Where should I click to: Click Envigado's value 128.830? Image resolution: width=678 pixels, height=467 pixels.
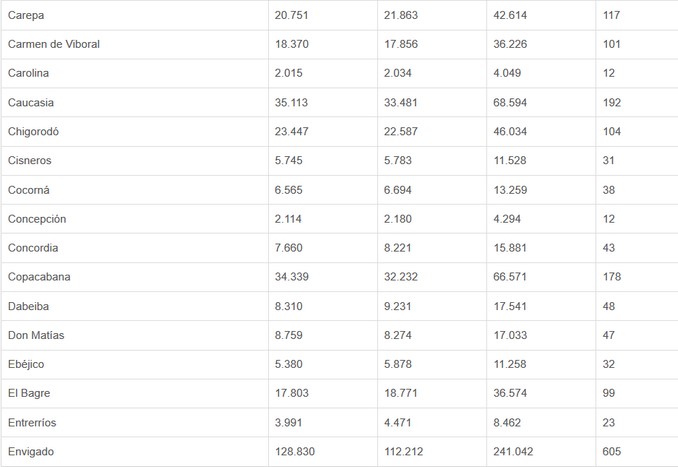pyautogui.click(x=295, y=452)
